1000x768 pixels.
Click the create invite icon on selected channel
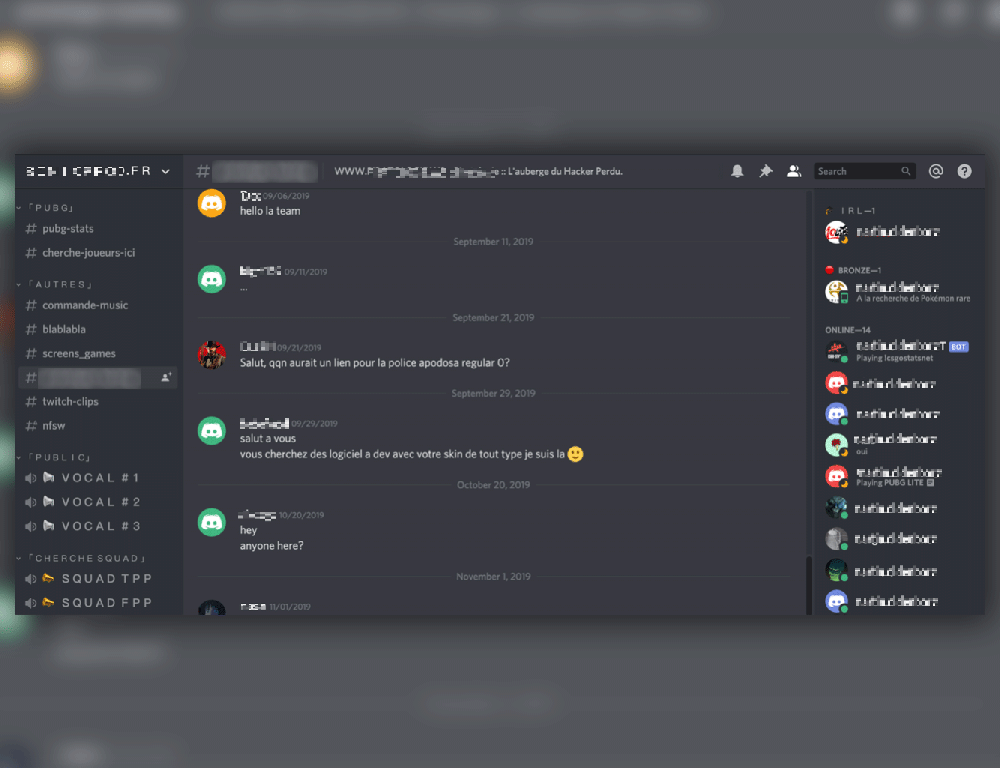(x=166, y=378)
